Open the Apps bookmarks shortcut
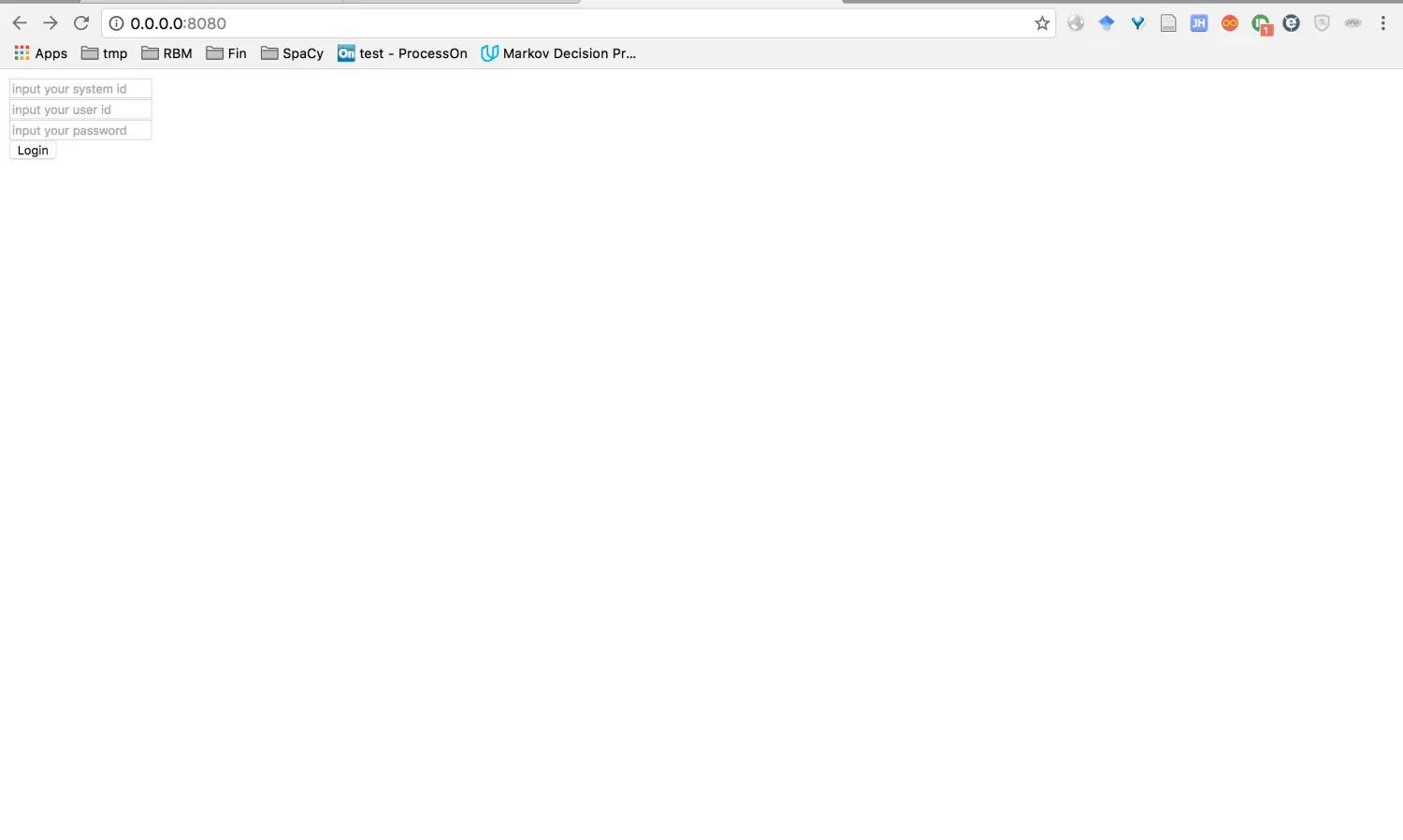Screen dimensions: 1403x840 click(40, 53)
